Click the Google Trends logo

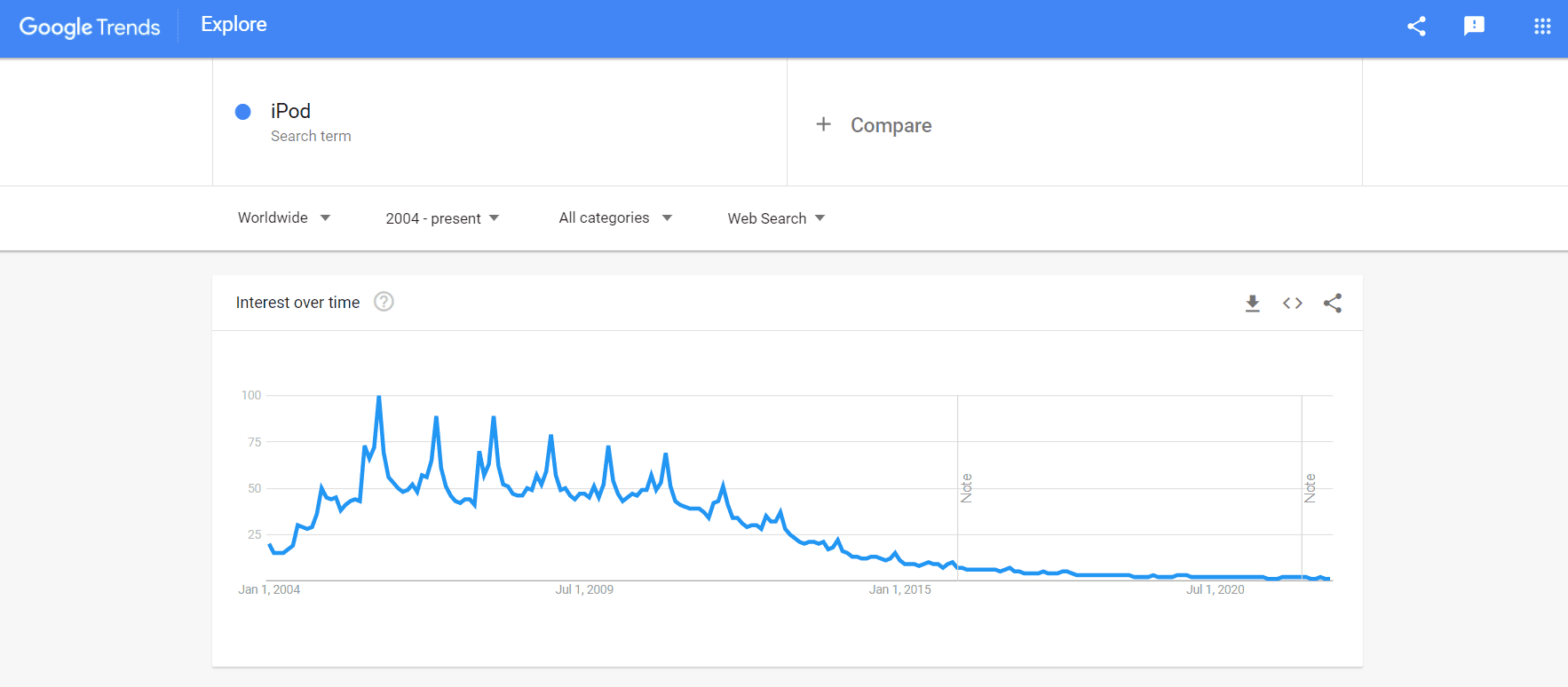coord(90,27)
